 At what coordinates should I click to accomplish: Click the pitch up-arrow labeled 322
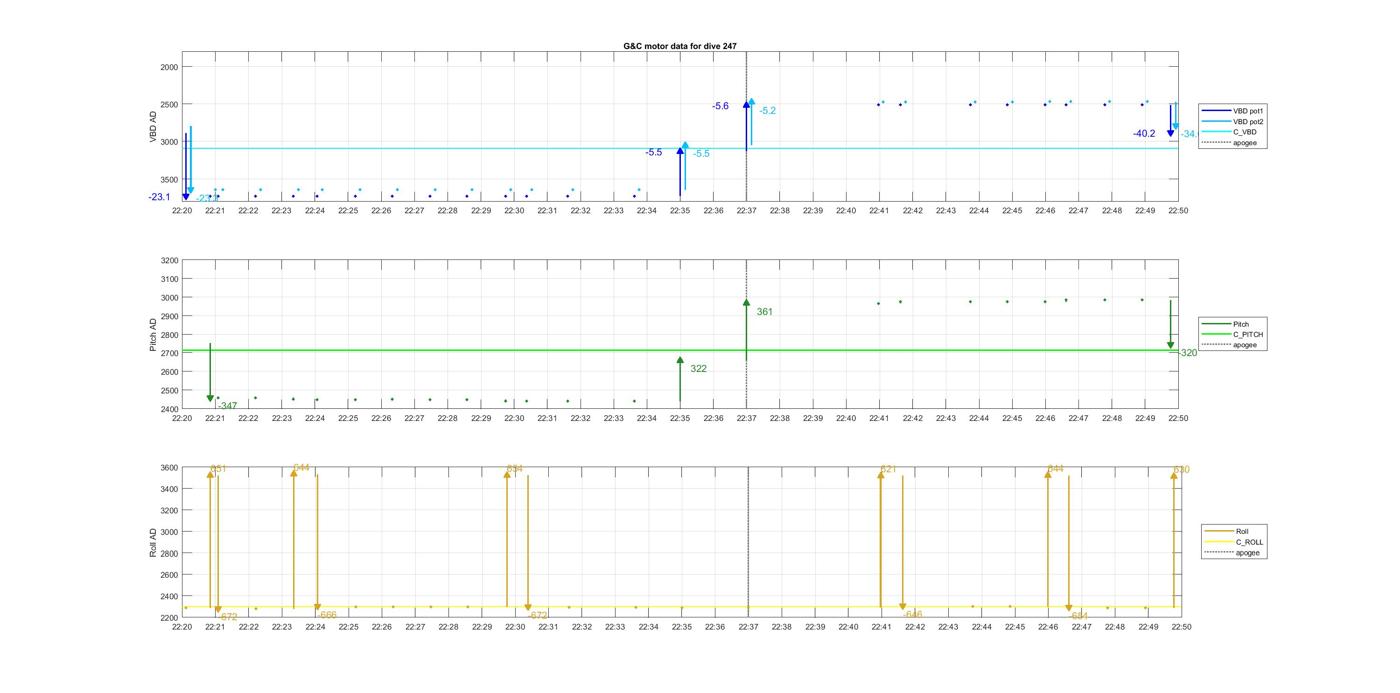pyautogui.click(x=680, y=380)
